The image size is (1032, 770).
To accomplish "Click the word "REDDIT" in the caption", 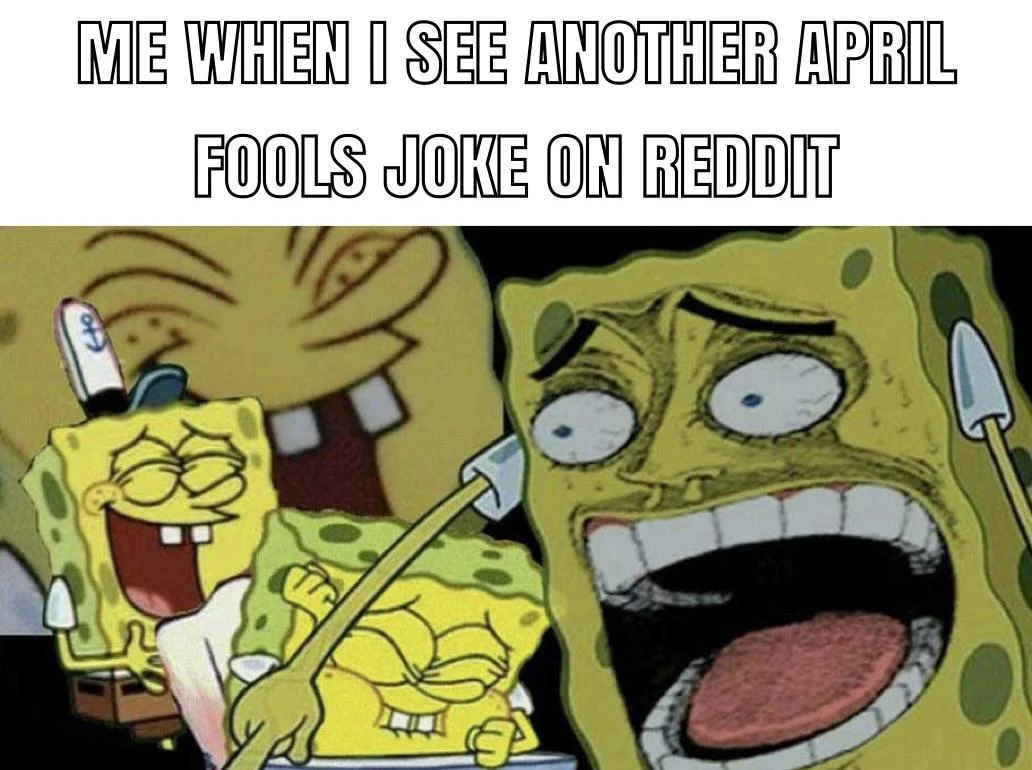I will 740,167.
